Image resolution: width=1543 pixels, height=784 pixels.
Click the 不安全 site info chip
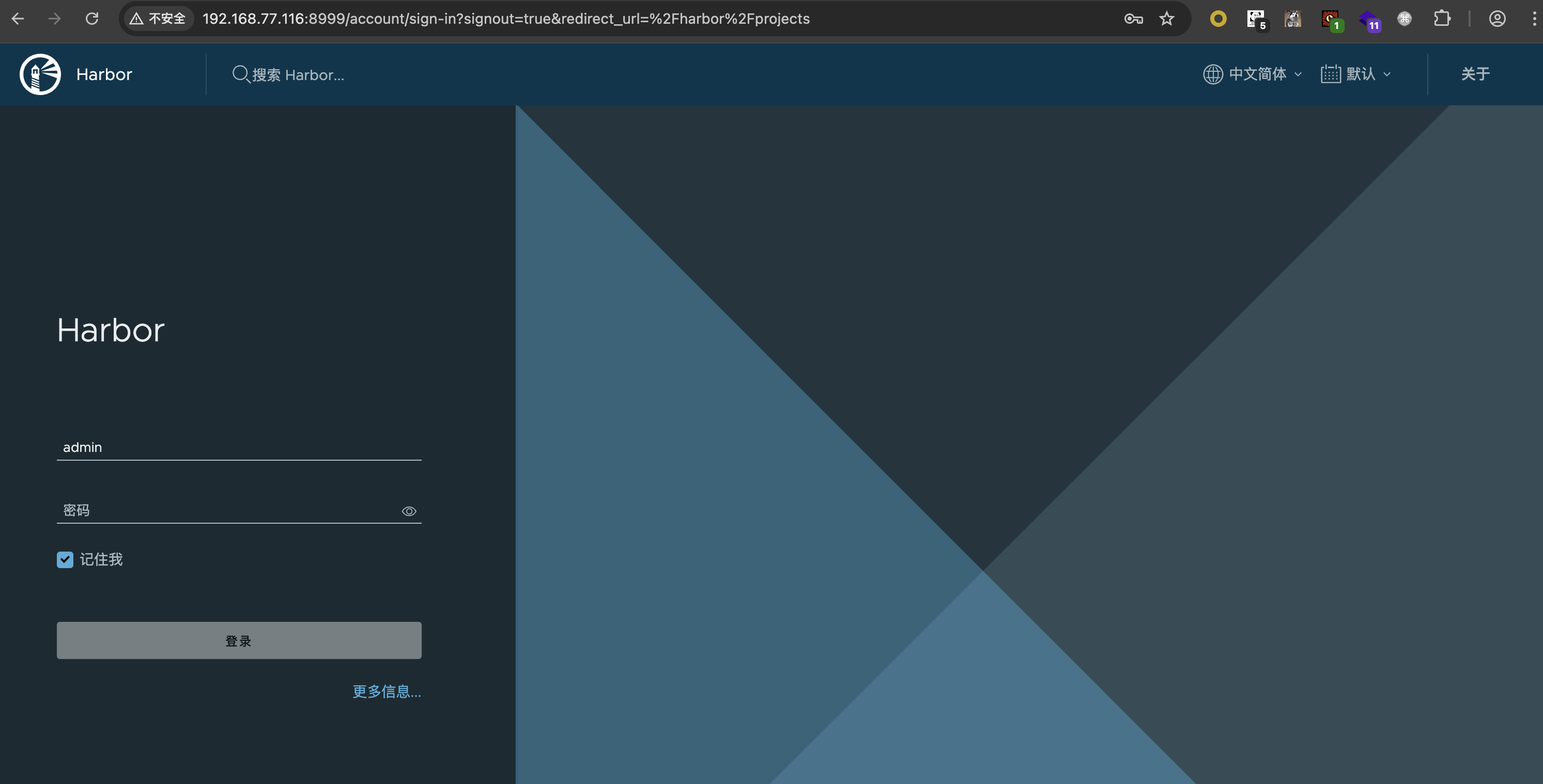pyautogui.click(x=158, y=19)
